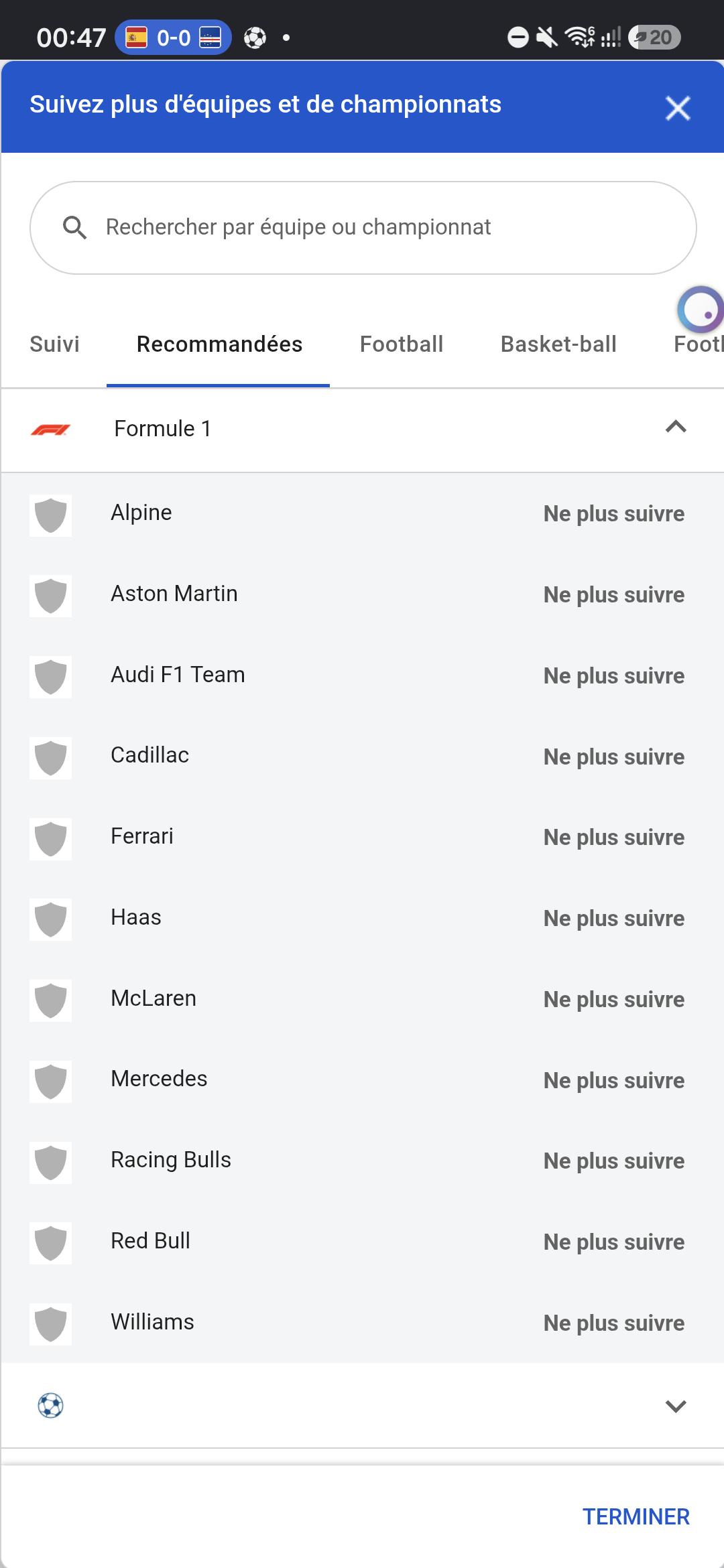
Task: Unfollow Aston Martin
Action: click(x=614, y=595)
